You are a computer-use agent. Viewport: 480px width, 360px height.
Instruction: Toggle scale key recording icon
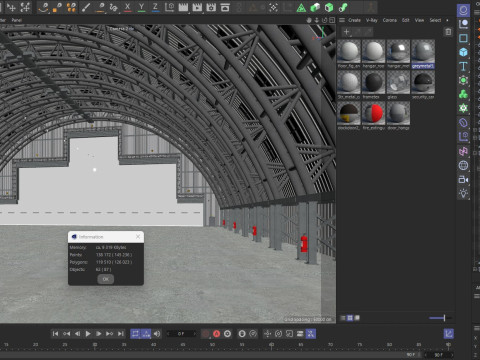289,334
